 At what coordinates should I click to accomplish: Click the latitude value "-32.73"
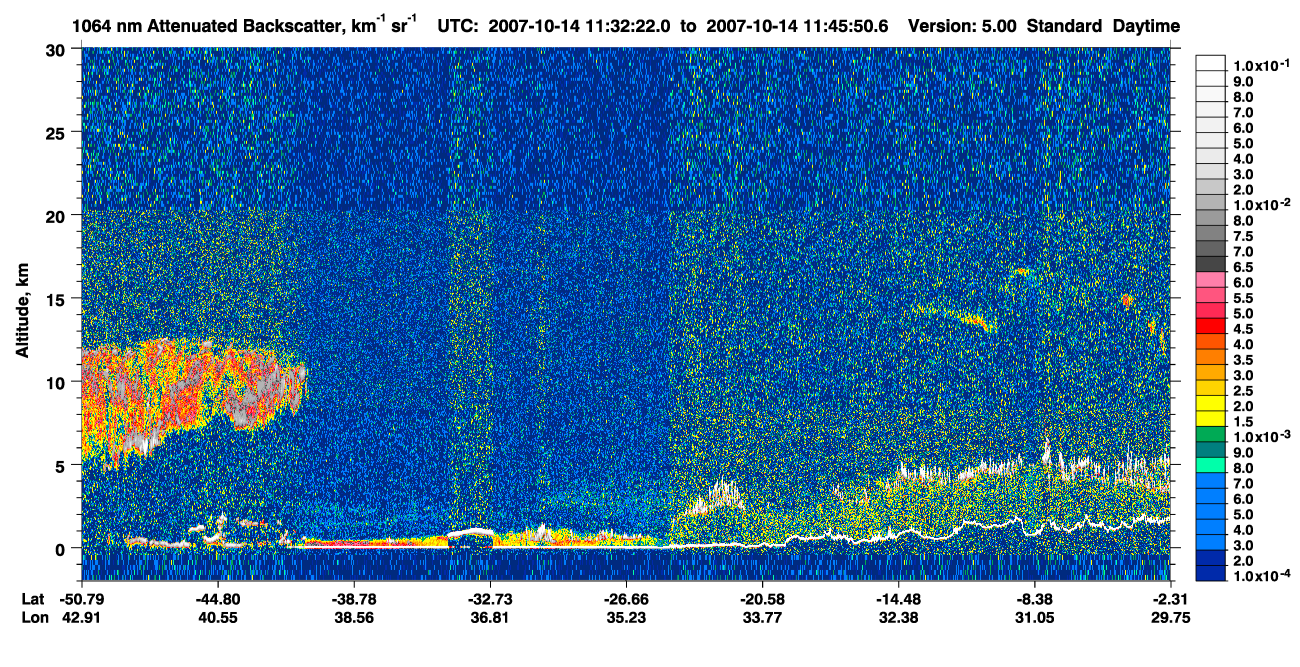click(489, 598)
